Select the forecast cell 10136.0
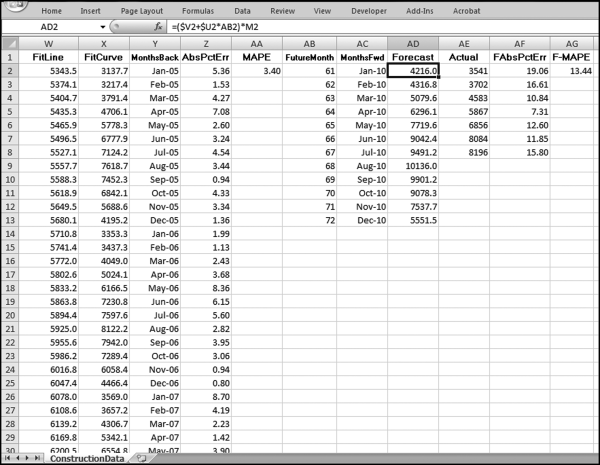The width and height of the screenshot is (600, 465). click(x=413, y=166)
